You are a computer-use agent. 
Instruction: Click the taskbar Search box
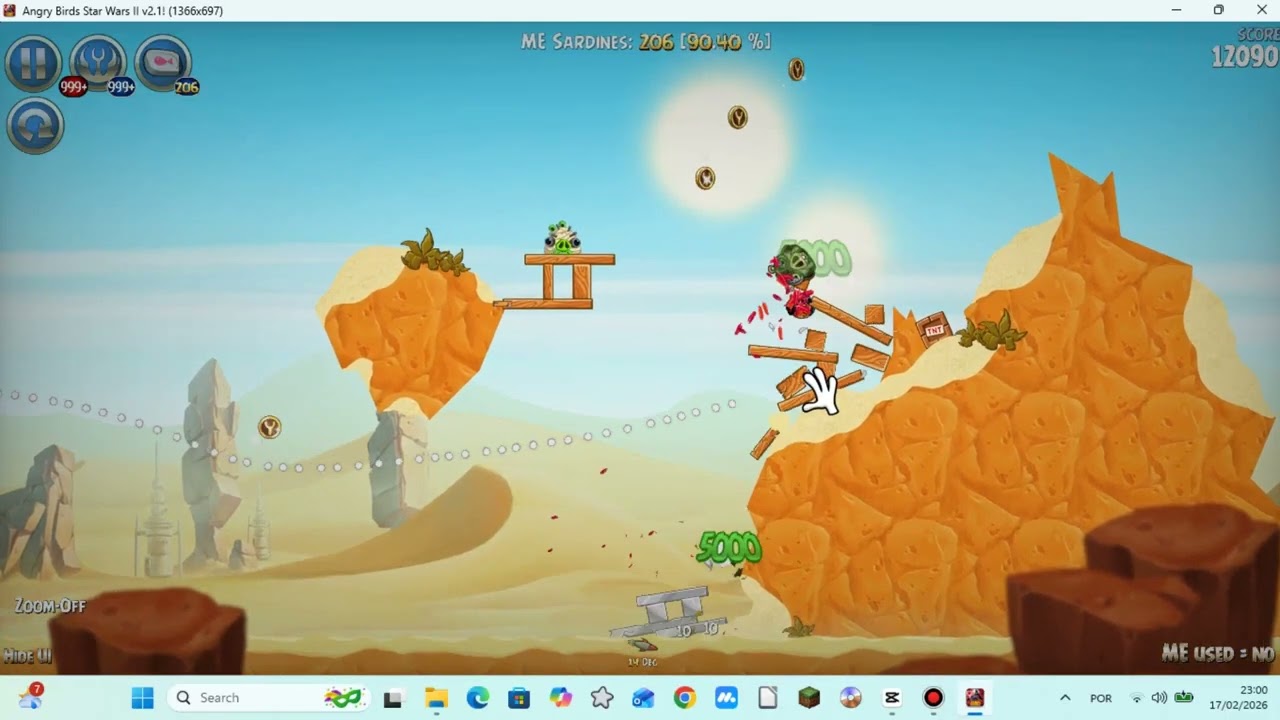(270, 698)
